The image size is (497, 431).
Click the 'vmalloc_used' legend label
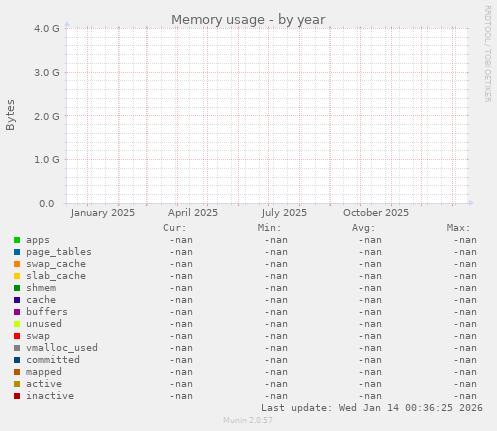(62, 348)
